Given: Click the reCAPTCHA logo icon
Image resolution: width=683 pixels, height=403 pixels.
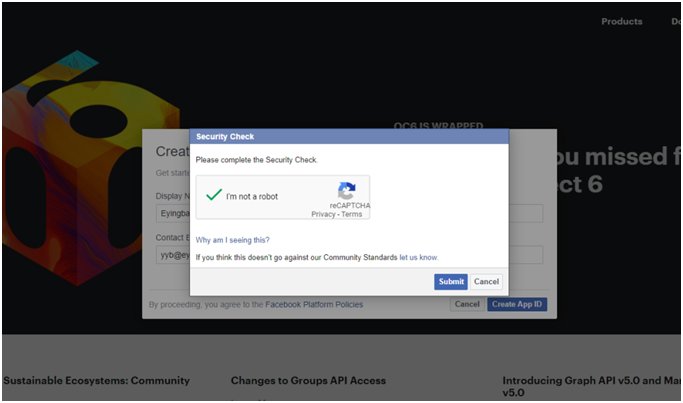Looking at the screenshot, I should (x=347, y=190).
